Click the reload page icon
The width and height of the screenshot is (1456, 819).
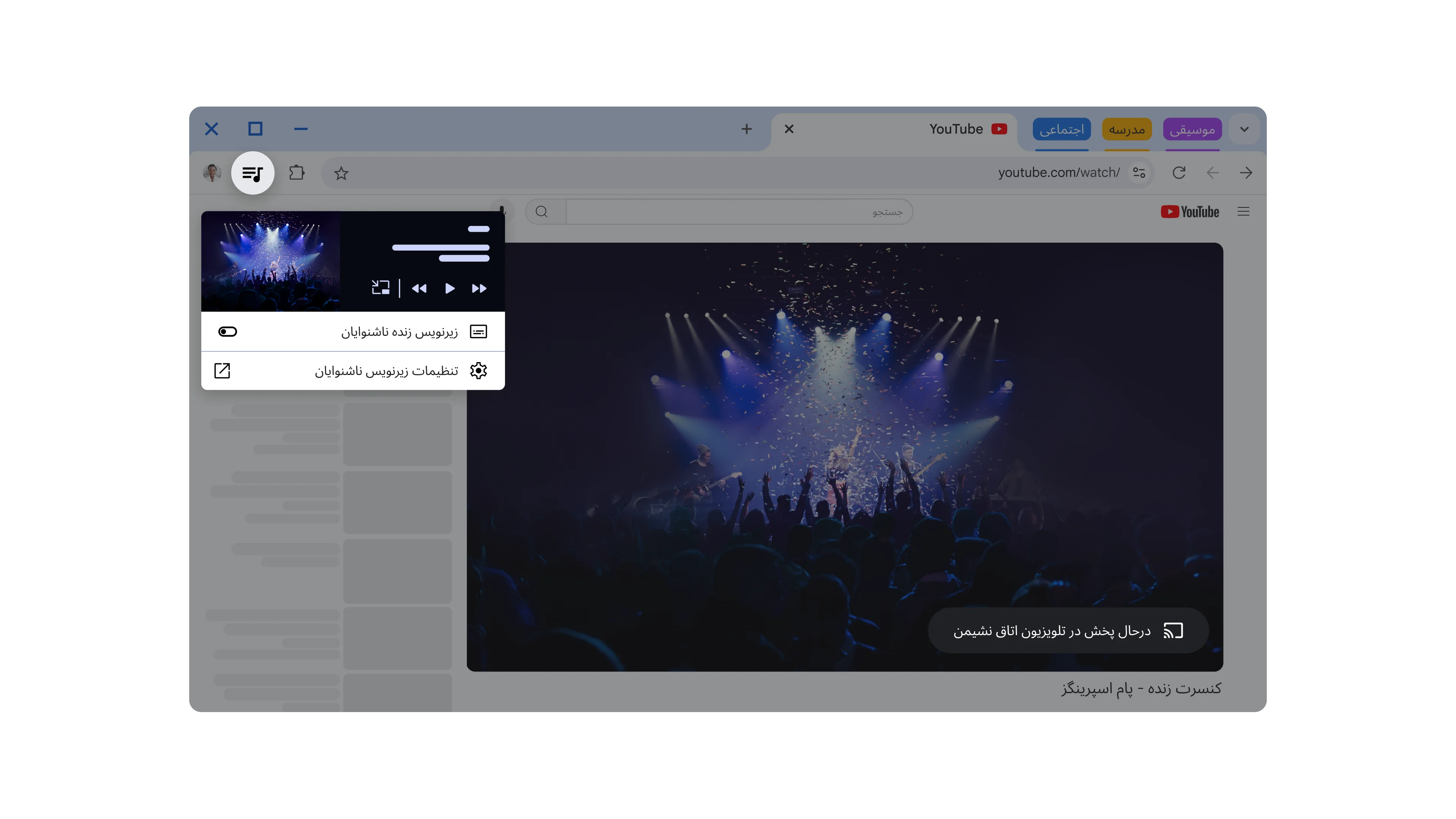[x=1178, y=173]
